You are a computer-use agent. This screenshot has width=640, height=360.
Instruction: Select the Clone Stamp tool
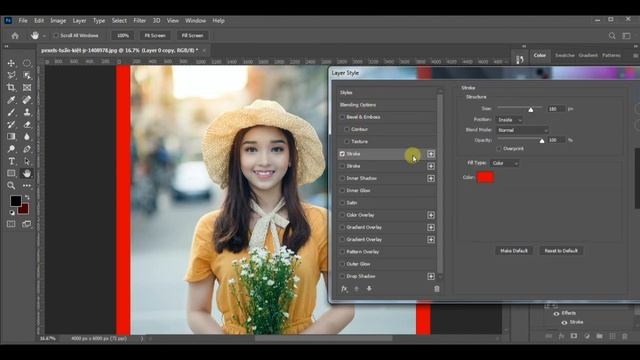click(27, 112)
